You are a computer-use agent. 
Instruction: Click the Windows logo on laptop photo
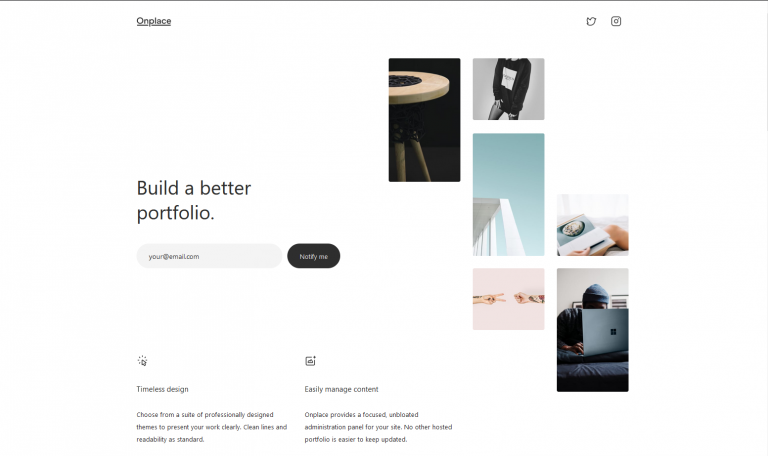(x=613, y=332)
